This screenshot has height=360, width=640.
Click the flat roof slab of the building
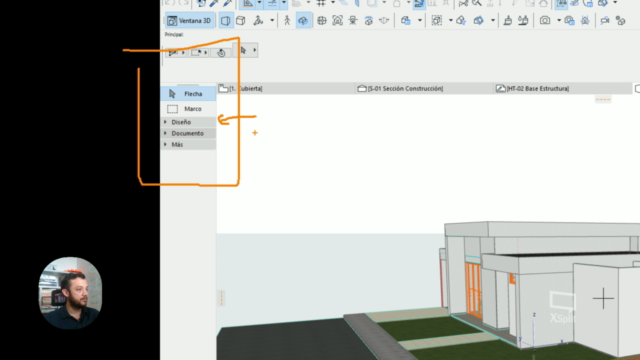coord(543,229)
